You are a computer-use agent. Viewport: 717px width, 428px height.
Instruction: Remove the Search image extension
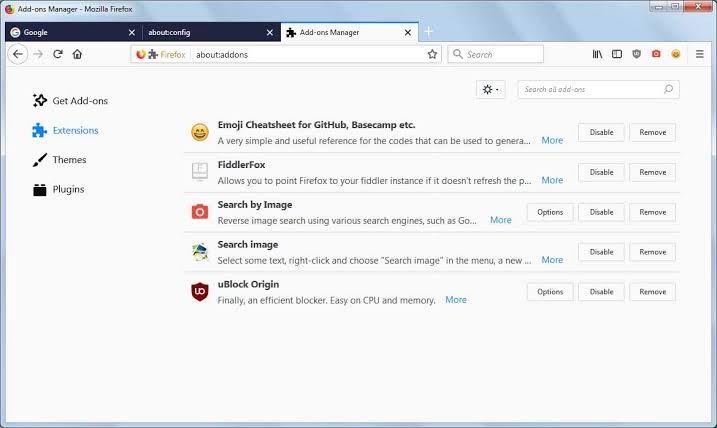pyautogui.click(x=652, y=252)
